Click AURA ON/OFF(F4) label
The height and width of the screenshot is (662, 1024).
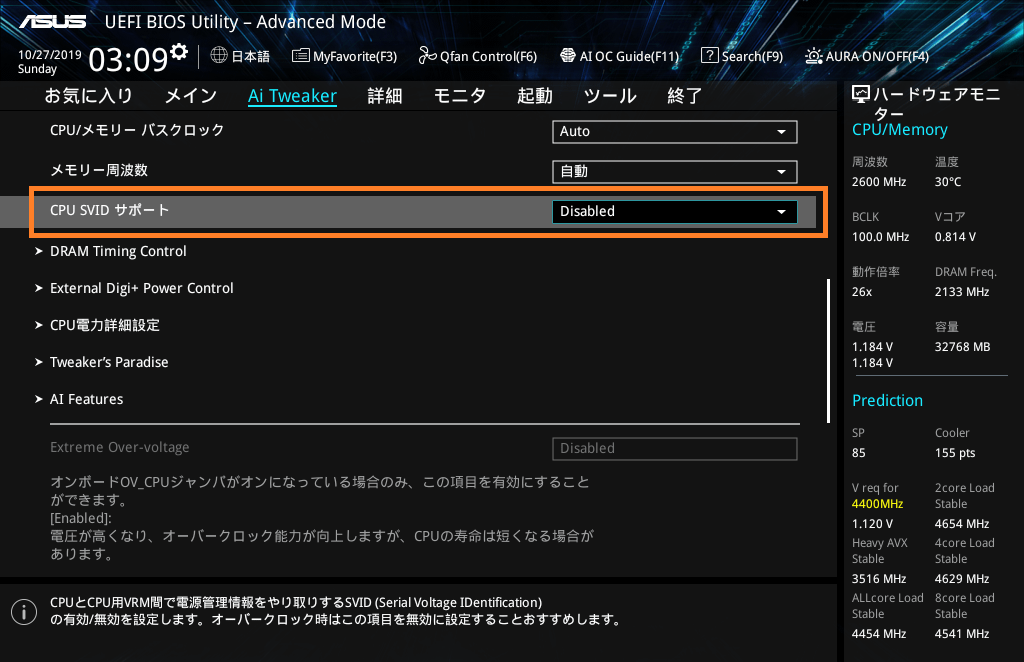[877, 56]
